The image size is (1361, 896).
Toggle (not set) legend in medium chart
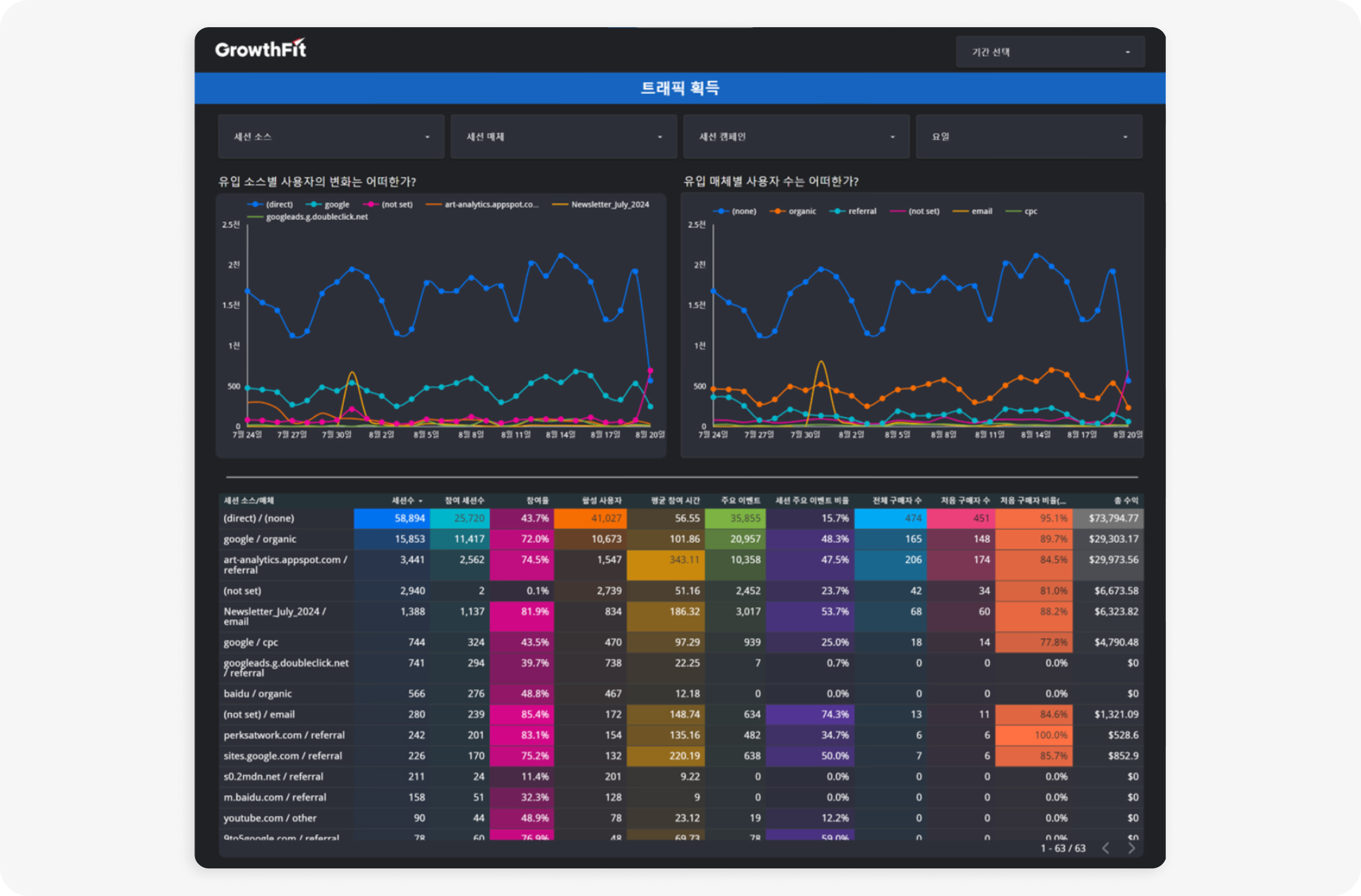point(914,211)
